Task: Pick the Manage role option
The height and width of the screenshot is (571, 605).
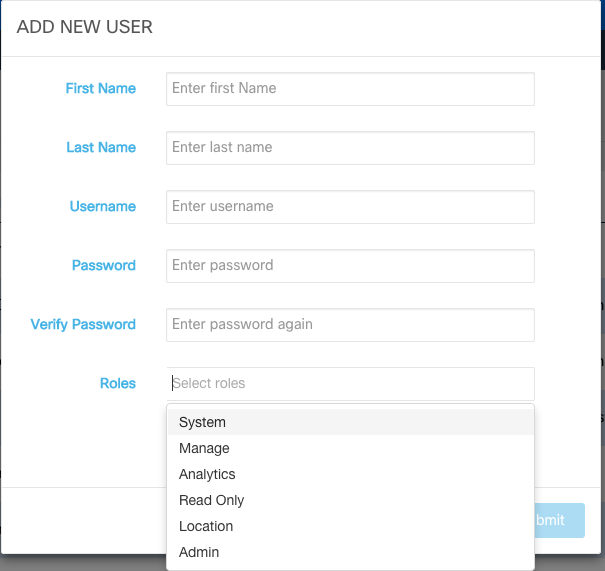Action: click(x=204, y=448)
